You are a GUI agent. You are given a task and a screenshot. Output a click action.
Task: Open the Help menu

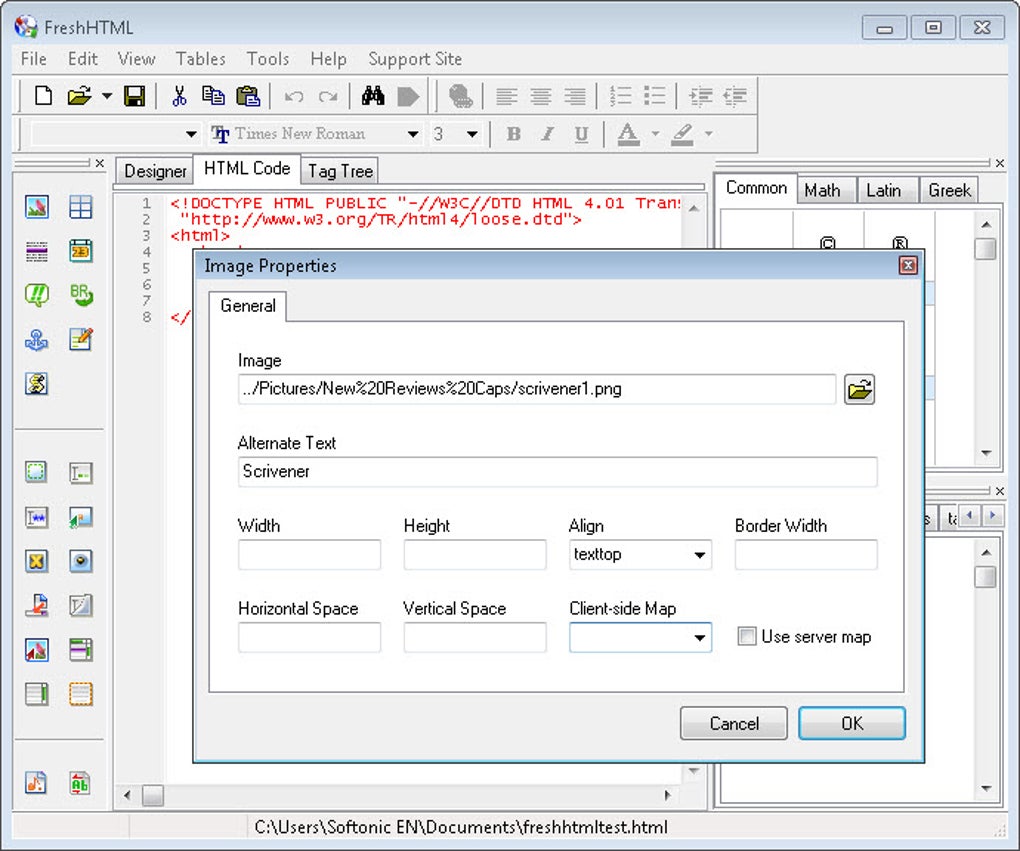coord(329,59)
